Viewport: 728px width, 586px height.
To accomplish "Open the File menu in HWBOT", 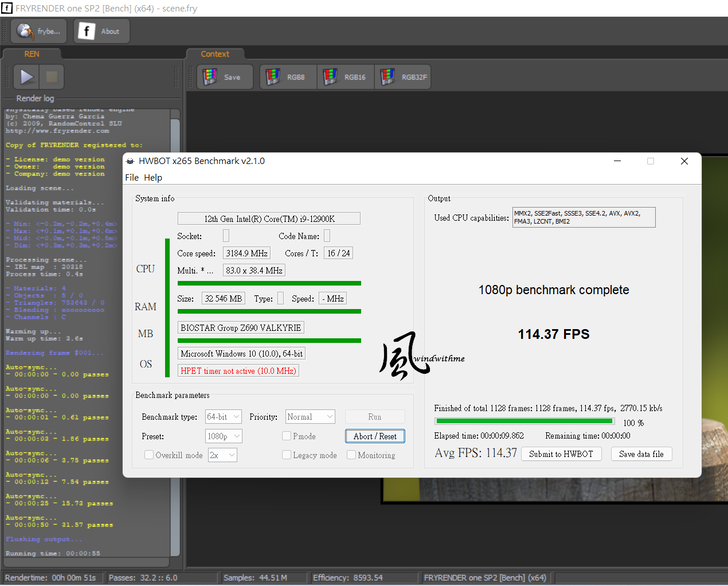I will pyautogui.click(x=131, y=177).
